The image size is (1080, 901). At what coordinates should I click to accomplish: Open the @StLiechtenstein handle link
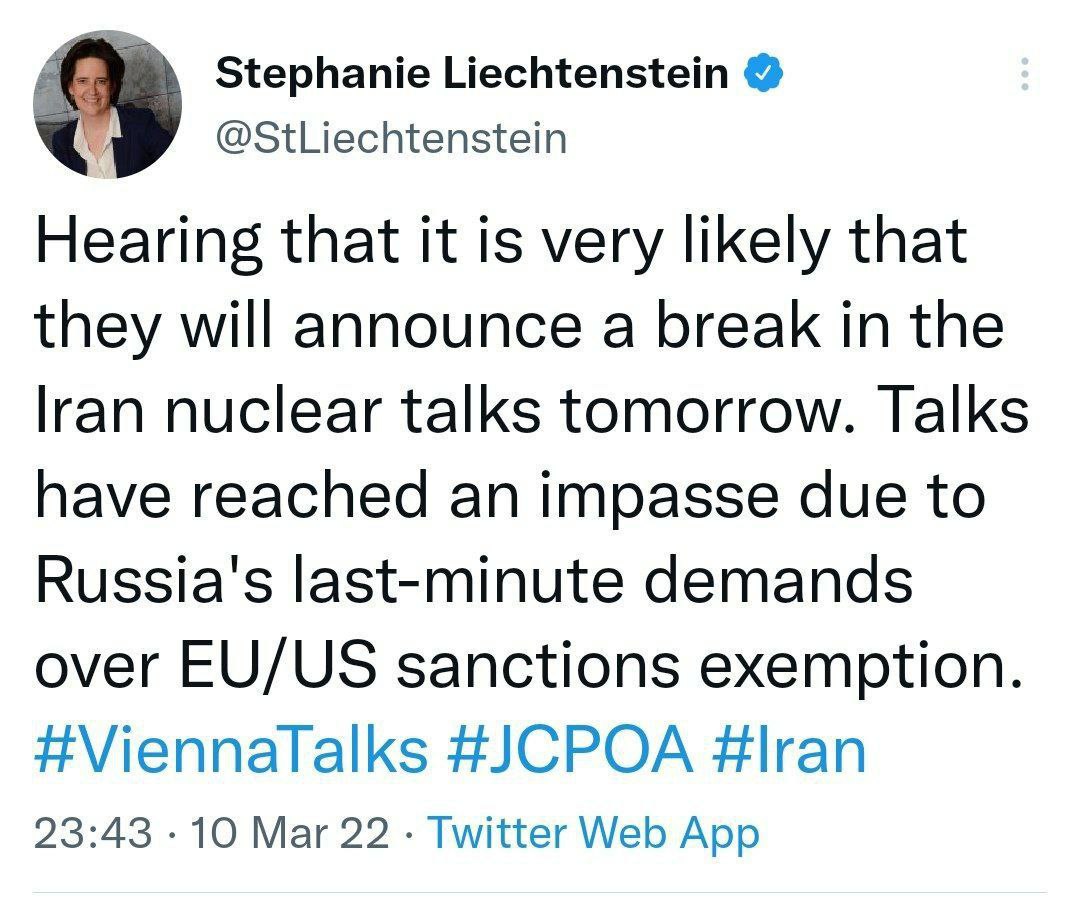click(x=391, y=138)
